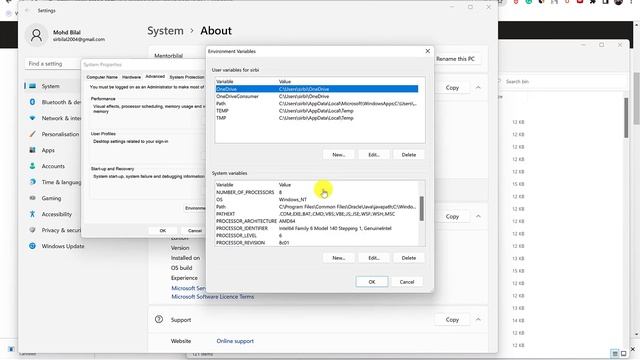
Task: Close the Environment Variables dialog
Action: [x=427, y=51]
